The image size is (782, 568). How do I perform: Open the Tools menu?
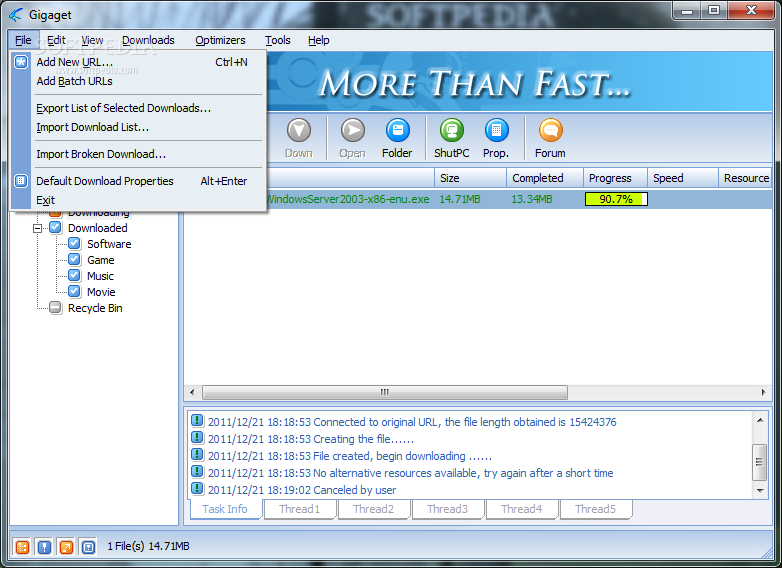point(278,40)
